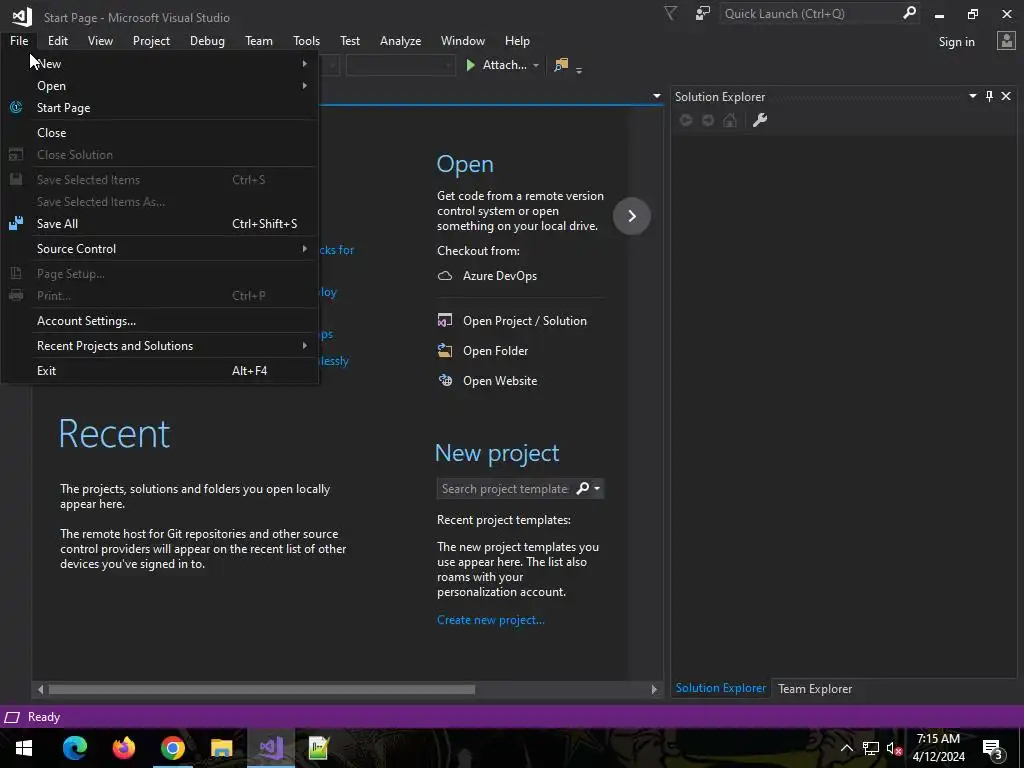Screen dimensions: 1024x768
Task: Click the green Attach play icon
Action: click(470, 65)
